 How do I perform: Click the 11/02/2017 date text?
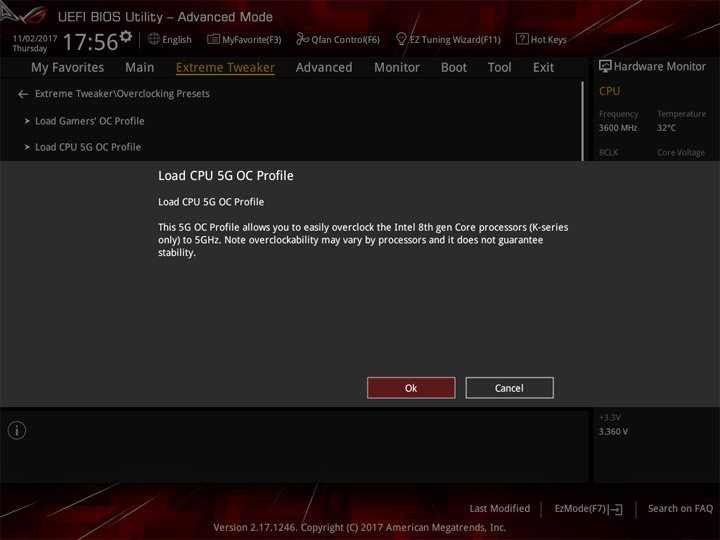(35, 39)
